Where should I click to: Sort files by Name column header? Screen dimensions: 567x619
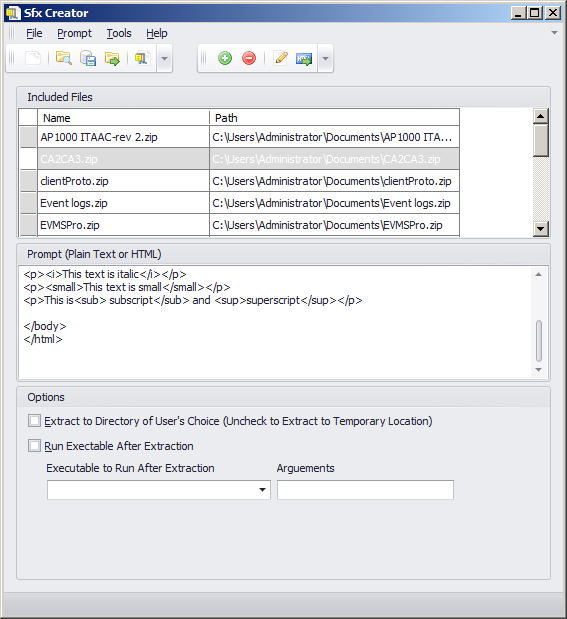pos(123,118)
